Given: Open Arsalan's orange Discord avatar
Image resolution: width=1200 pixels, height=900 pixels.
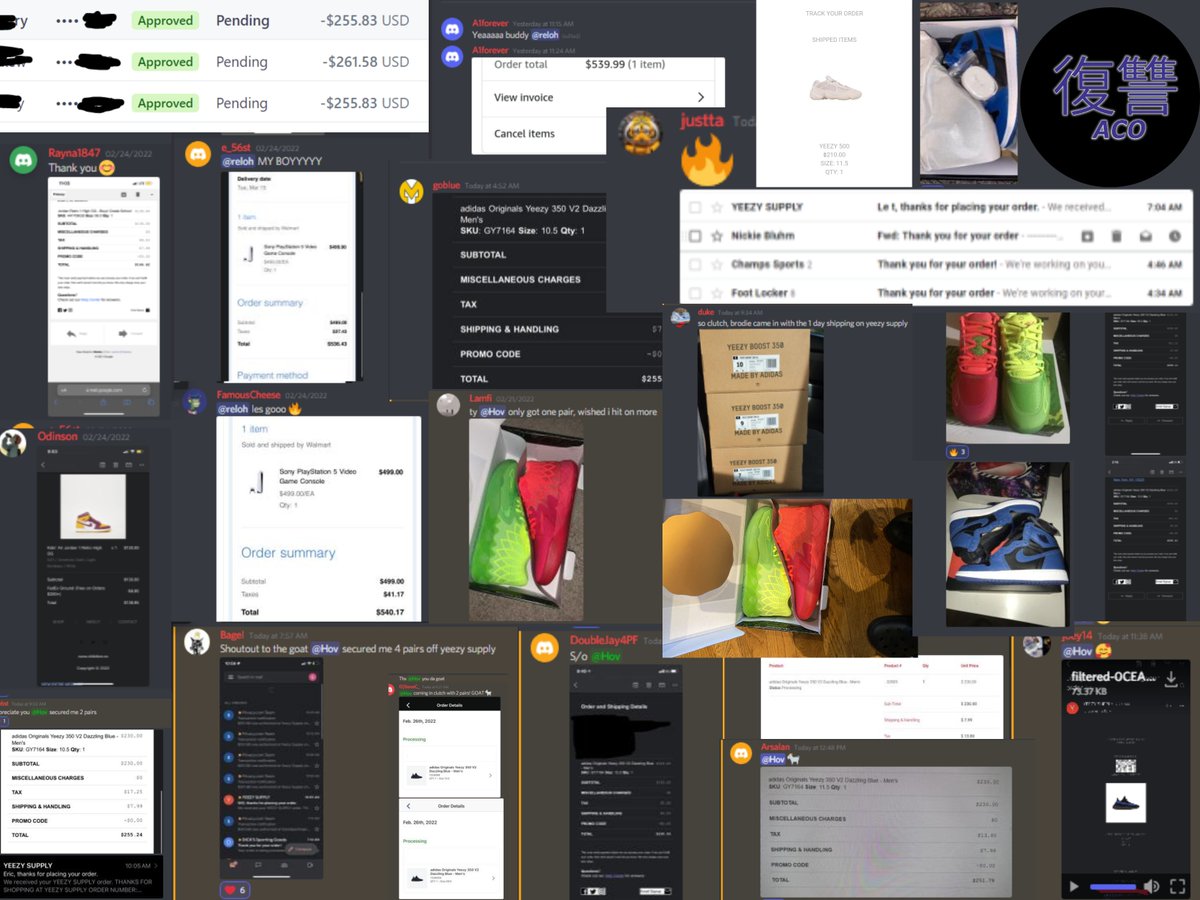Looking at the screenshot, I should click(x=741, y=755).
